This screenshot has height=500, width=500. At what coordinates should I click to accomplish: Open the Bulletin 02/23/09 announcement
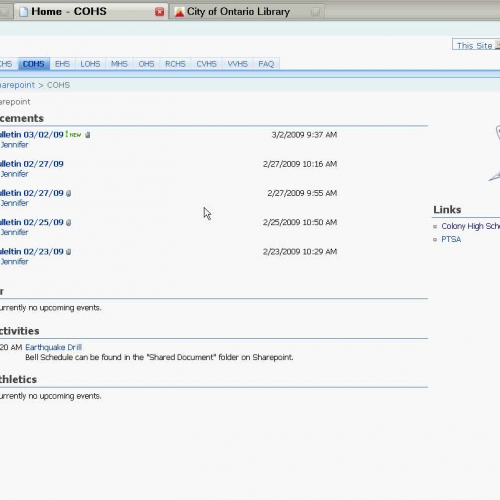tap(32, 252)
